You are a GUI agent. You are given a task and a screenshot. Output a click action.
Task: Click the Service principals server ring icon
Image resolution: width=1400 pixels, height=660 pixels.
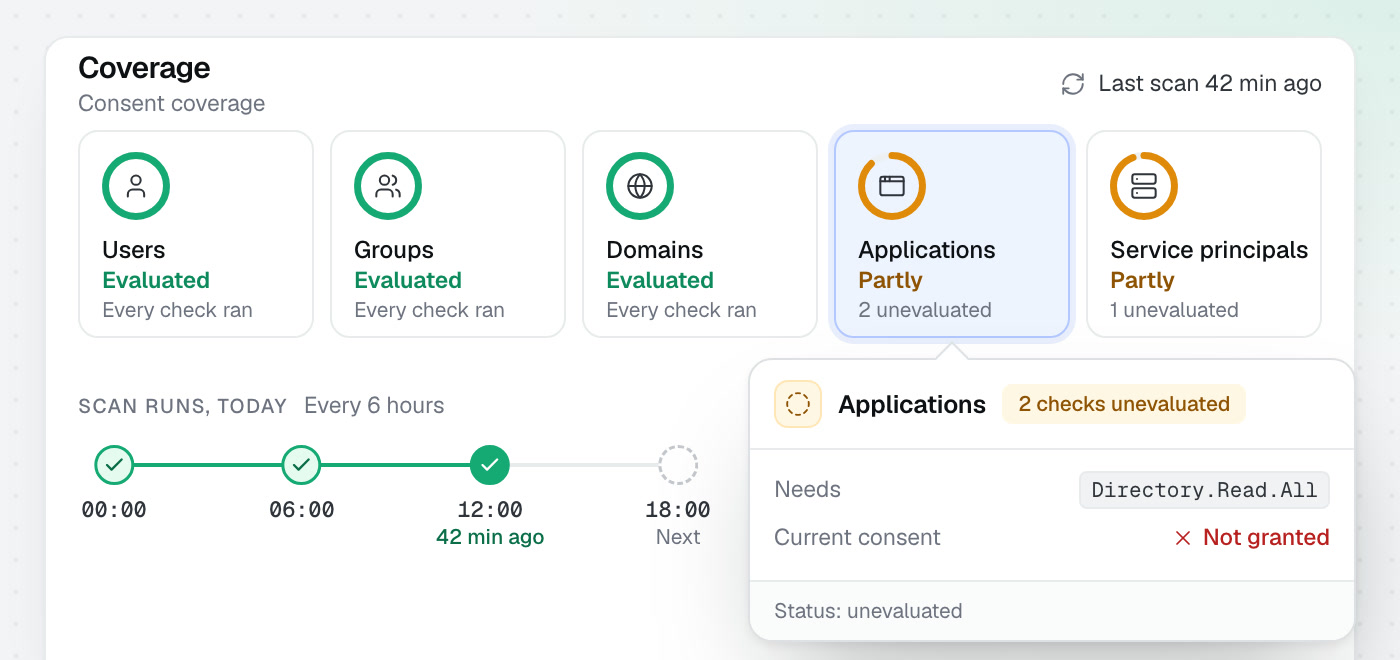point(1144,186)
